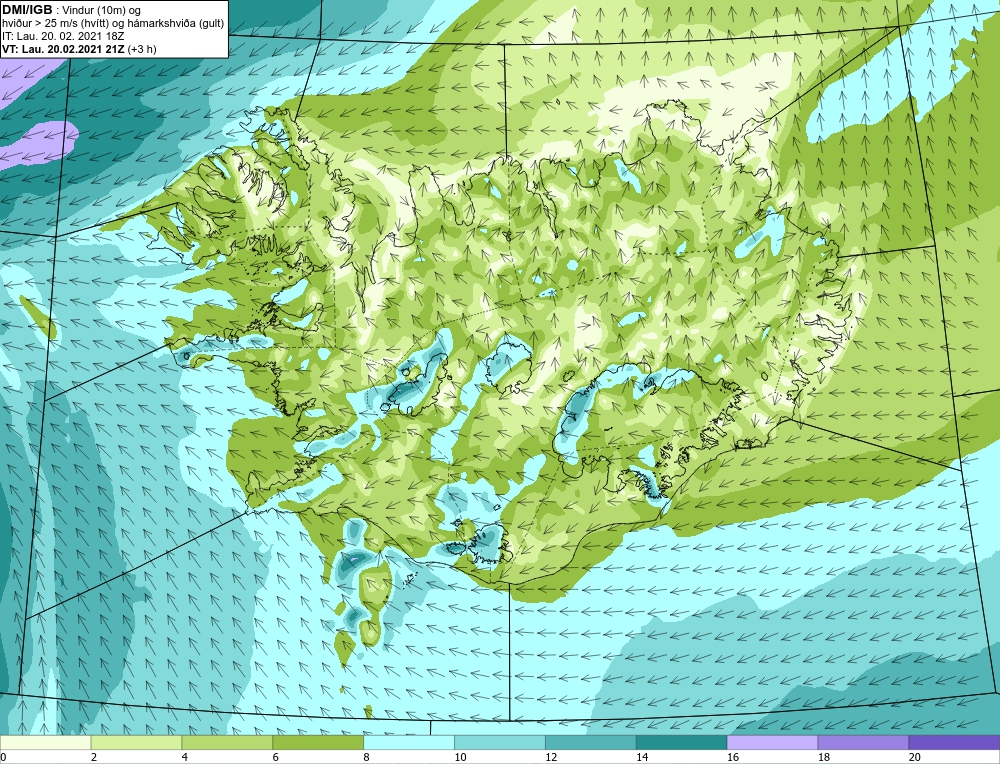The width and height of the screenshot is (1000, 764).
Task: Click the legend value label '6'
Action: pyautogui.click(x=276, y=758)
